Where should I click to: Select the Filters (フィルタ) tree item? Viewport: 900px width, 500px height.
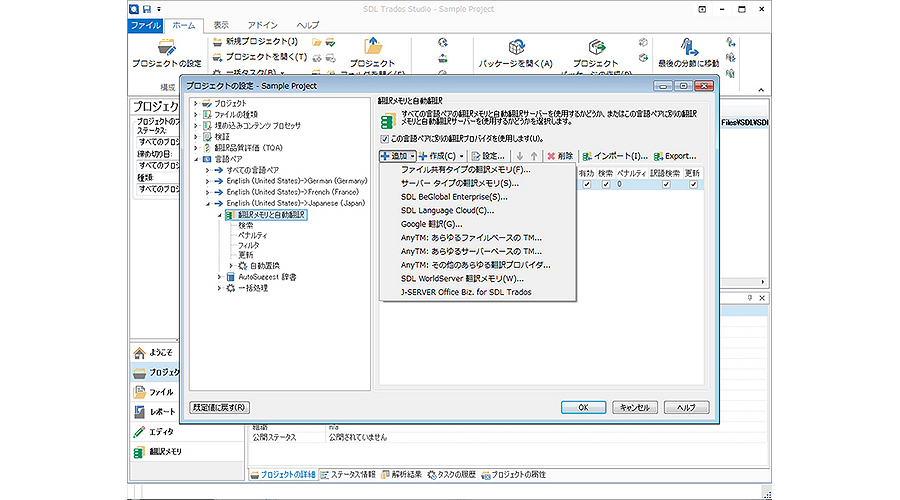pyautogui.click(x=249, y=245)
